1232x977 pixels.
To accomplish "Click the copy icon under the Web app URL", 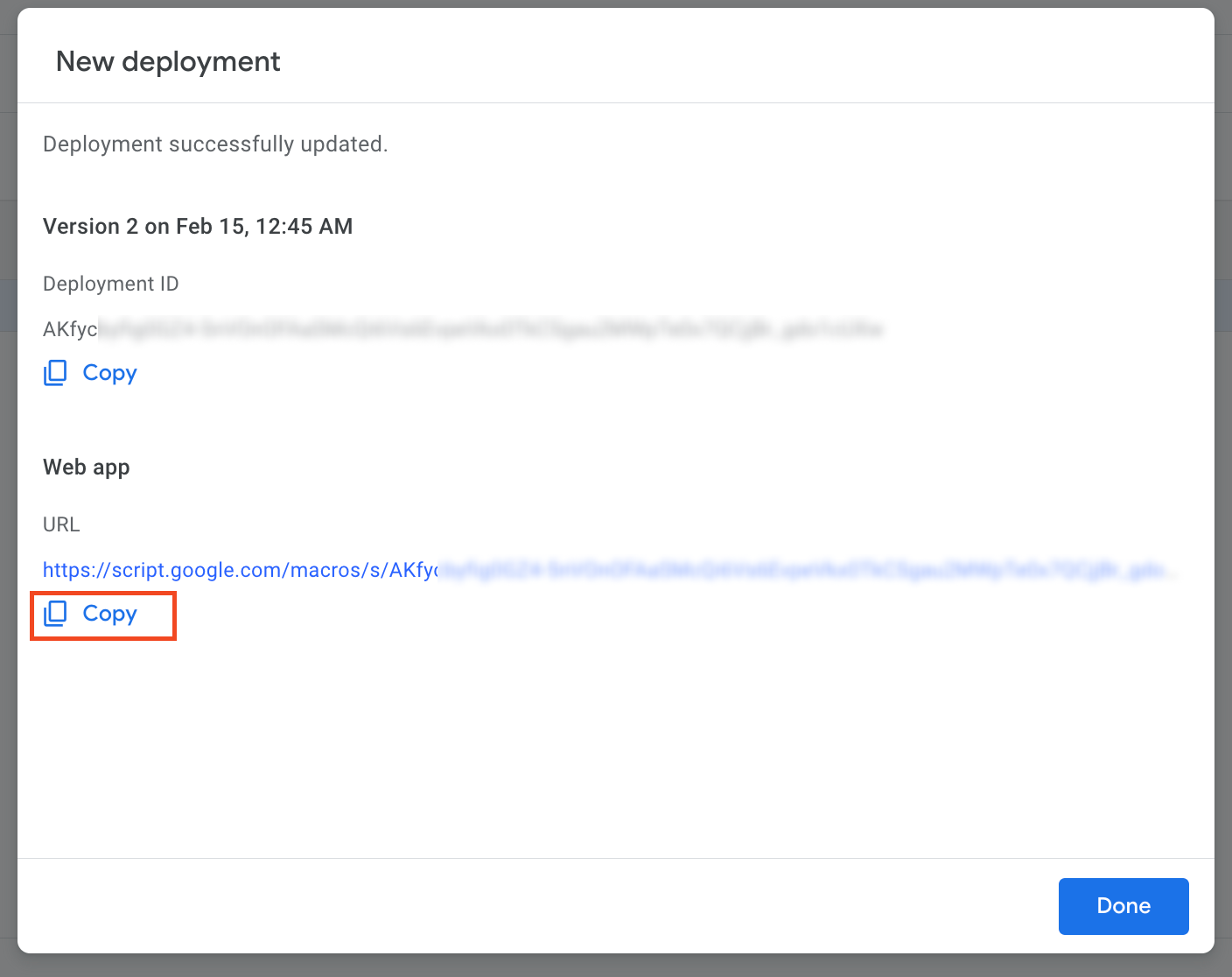I will pos(55,614).
